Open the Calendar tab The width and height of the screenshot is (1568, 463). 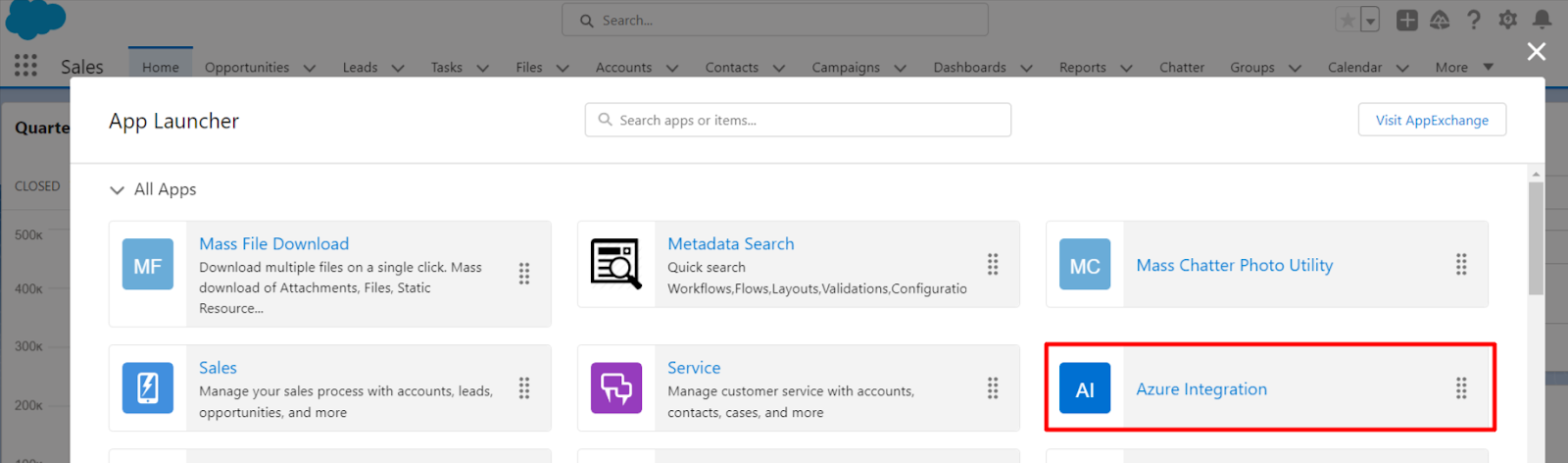1355,67
